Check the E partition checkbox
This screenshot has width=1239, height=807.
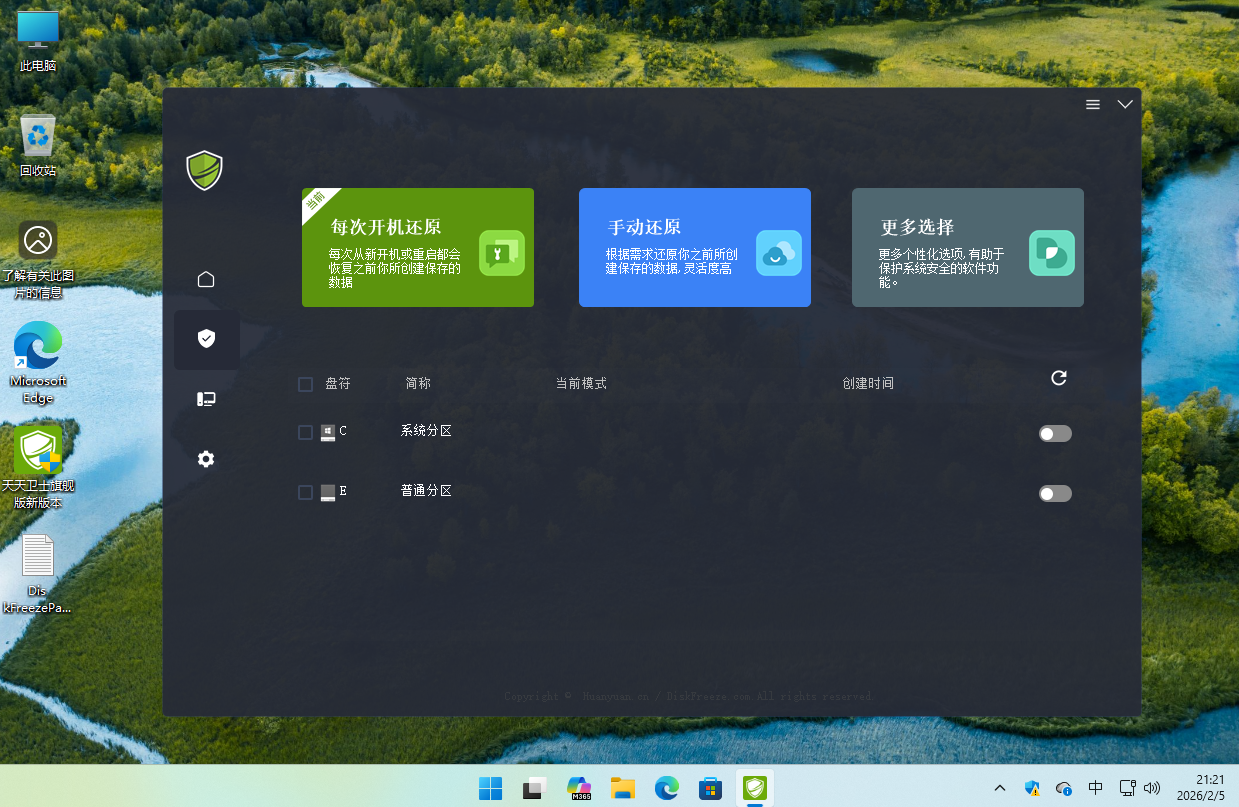[306, 492]
